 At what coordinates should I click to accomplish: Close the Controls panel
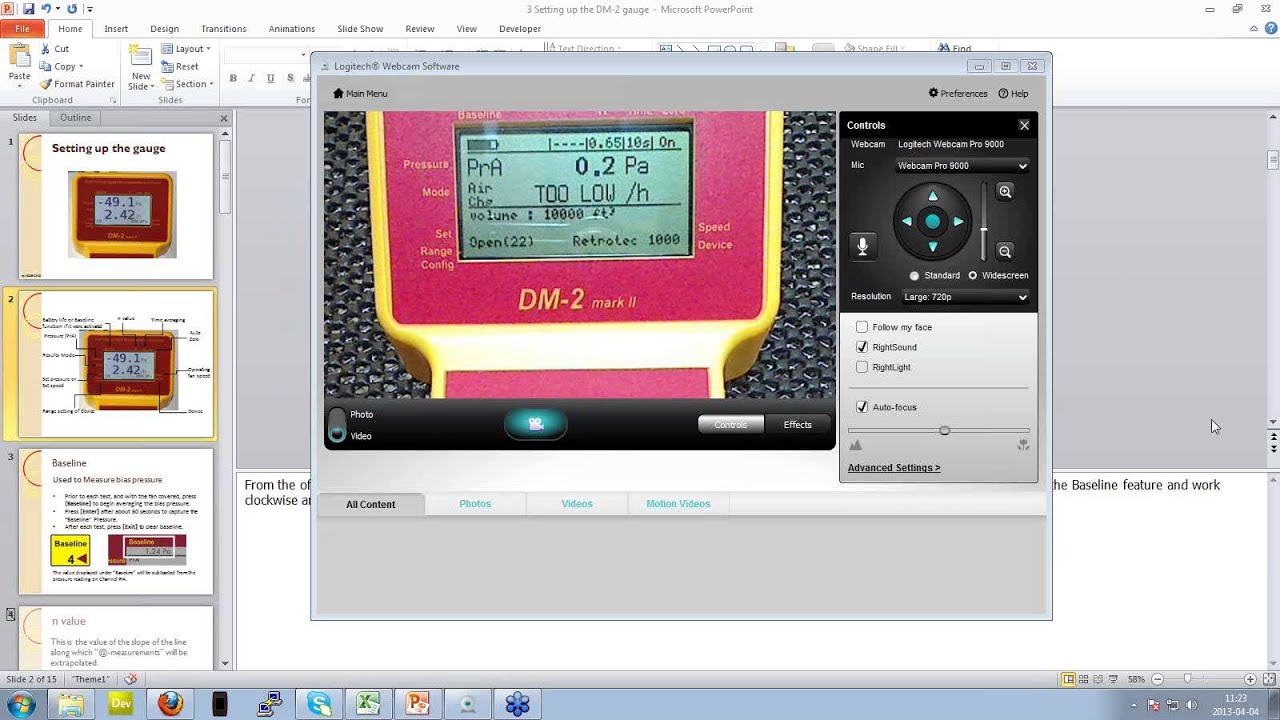click(x=1024, y=125)
